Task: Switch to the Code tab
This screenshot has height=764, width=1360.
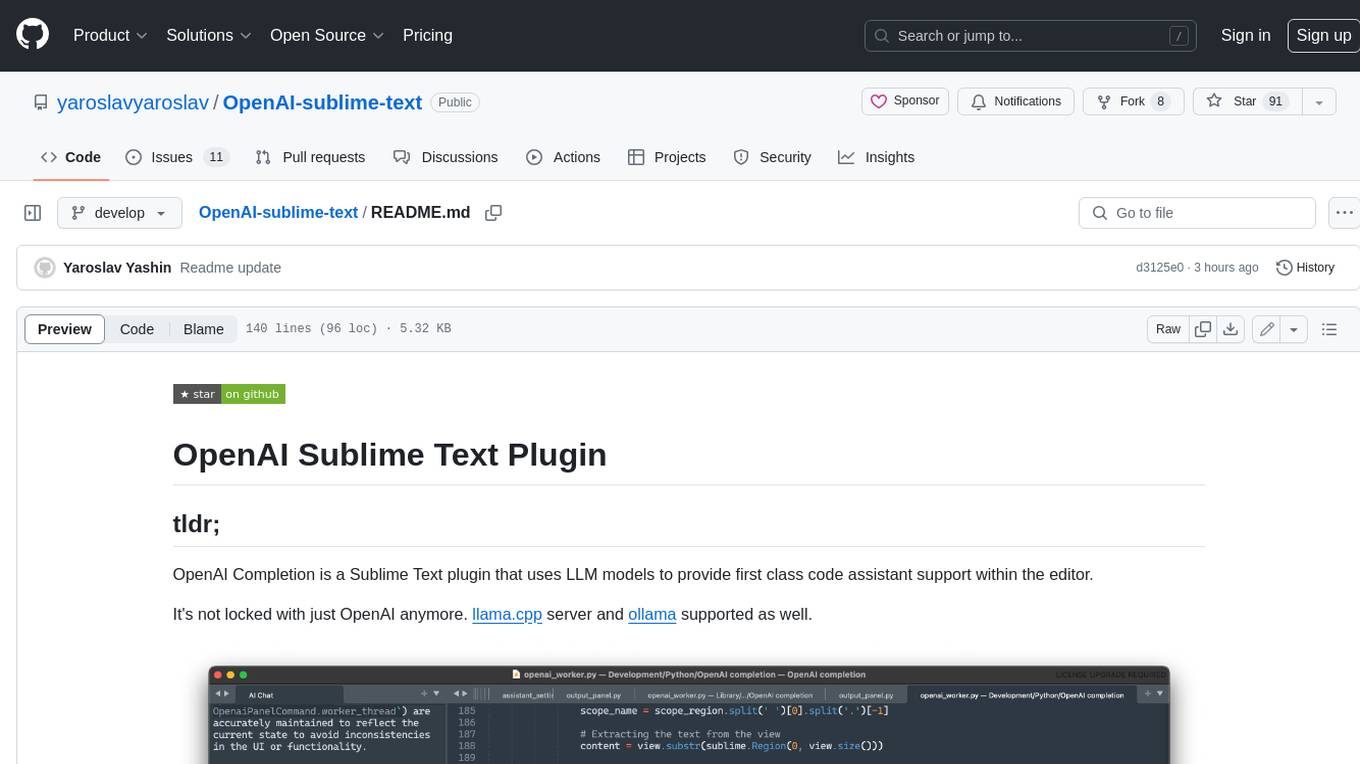Action: pyautogui.click(x=70, y=157)
